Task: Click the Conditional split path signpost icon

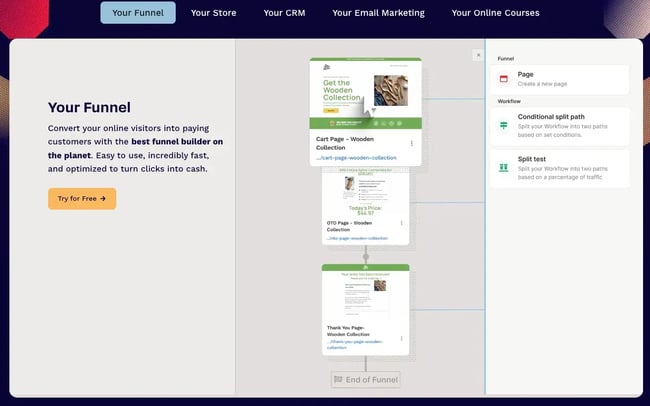Action: click(x=504, y=125)
